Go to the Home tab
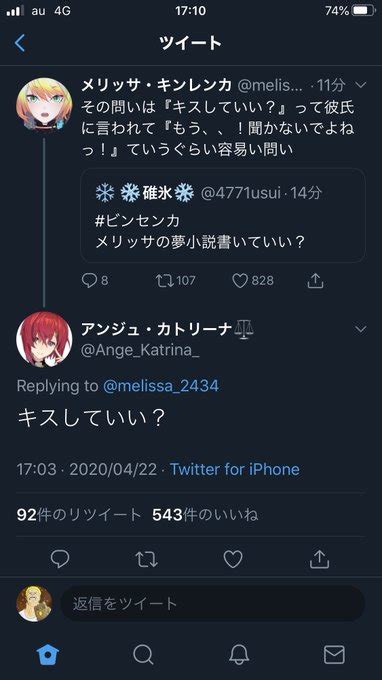Screen dimensions: 382x680 click(48, 654)
